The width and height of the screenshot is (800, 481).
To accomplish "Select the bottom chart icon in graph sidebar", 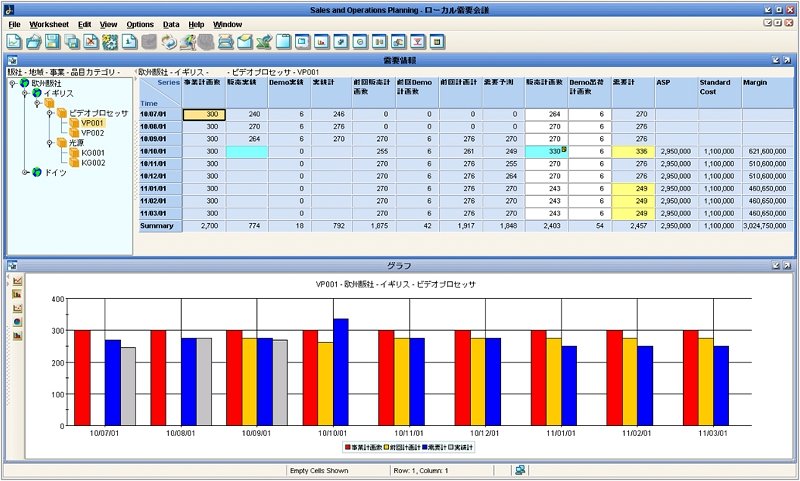I will [x=18, y=336].
